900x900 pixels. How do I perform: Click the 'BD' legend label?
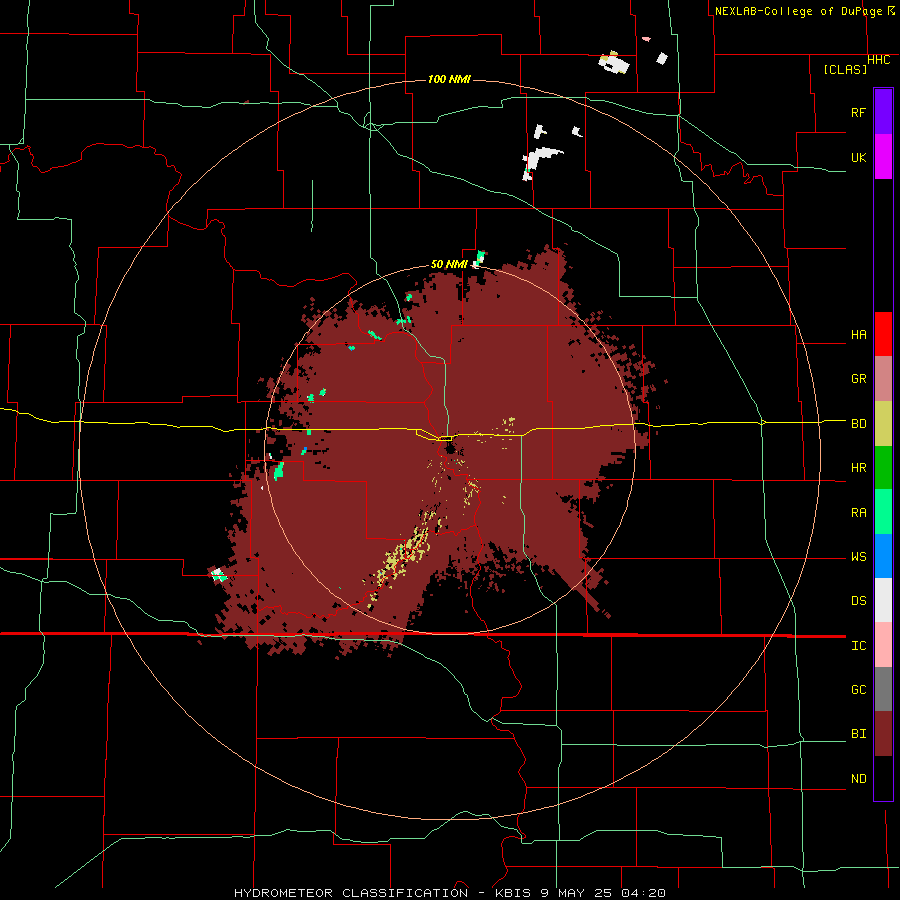(858, 424)
